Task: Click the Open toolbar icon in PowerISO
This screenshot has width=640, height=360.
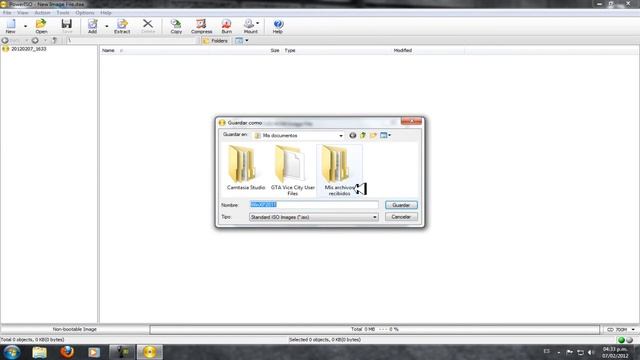Action: click(x=41, y=26)
